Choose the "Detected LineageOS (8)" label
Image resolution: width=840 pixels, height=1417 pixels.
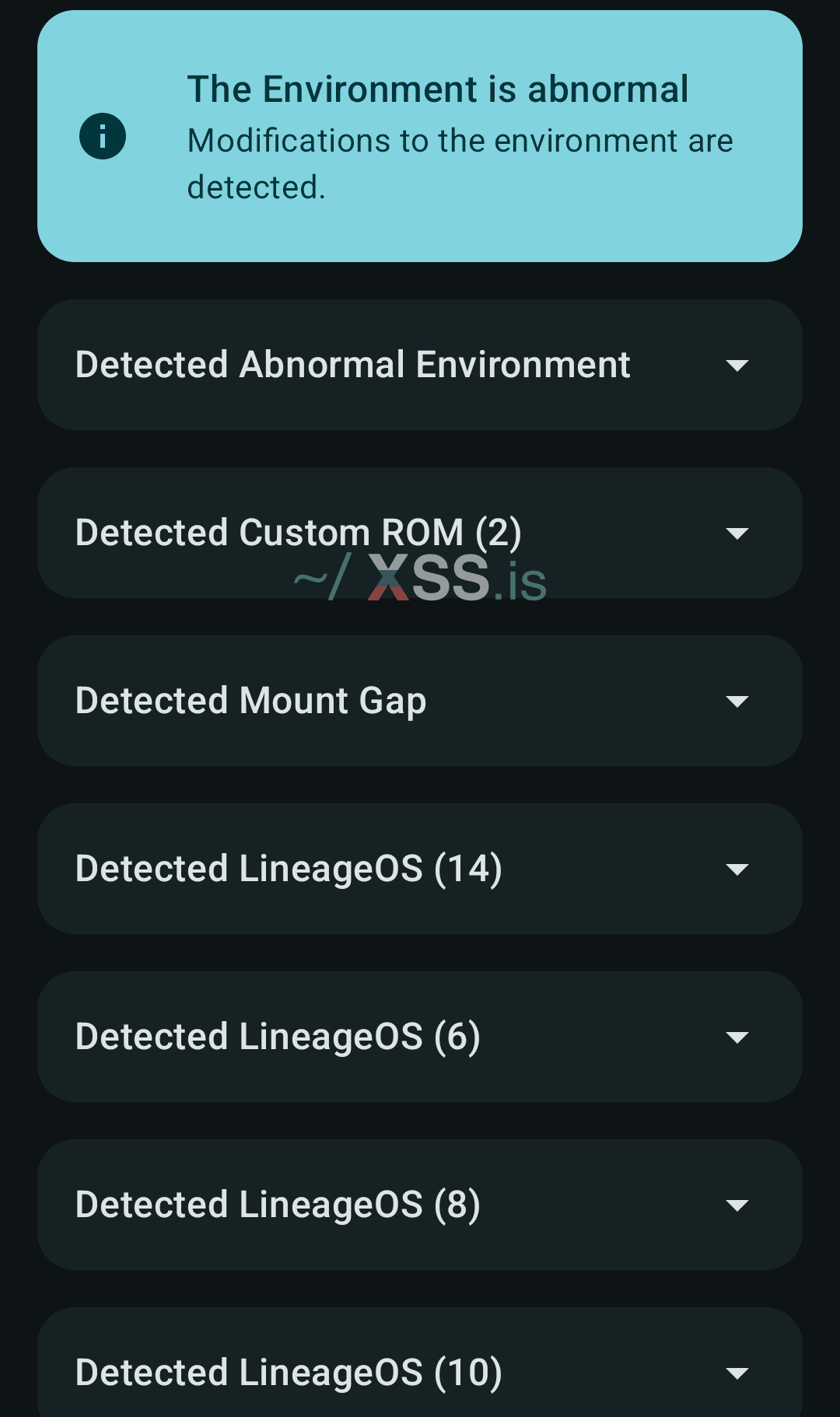[x=278, y=1205]
